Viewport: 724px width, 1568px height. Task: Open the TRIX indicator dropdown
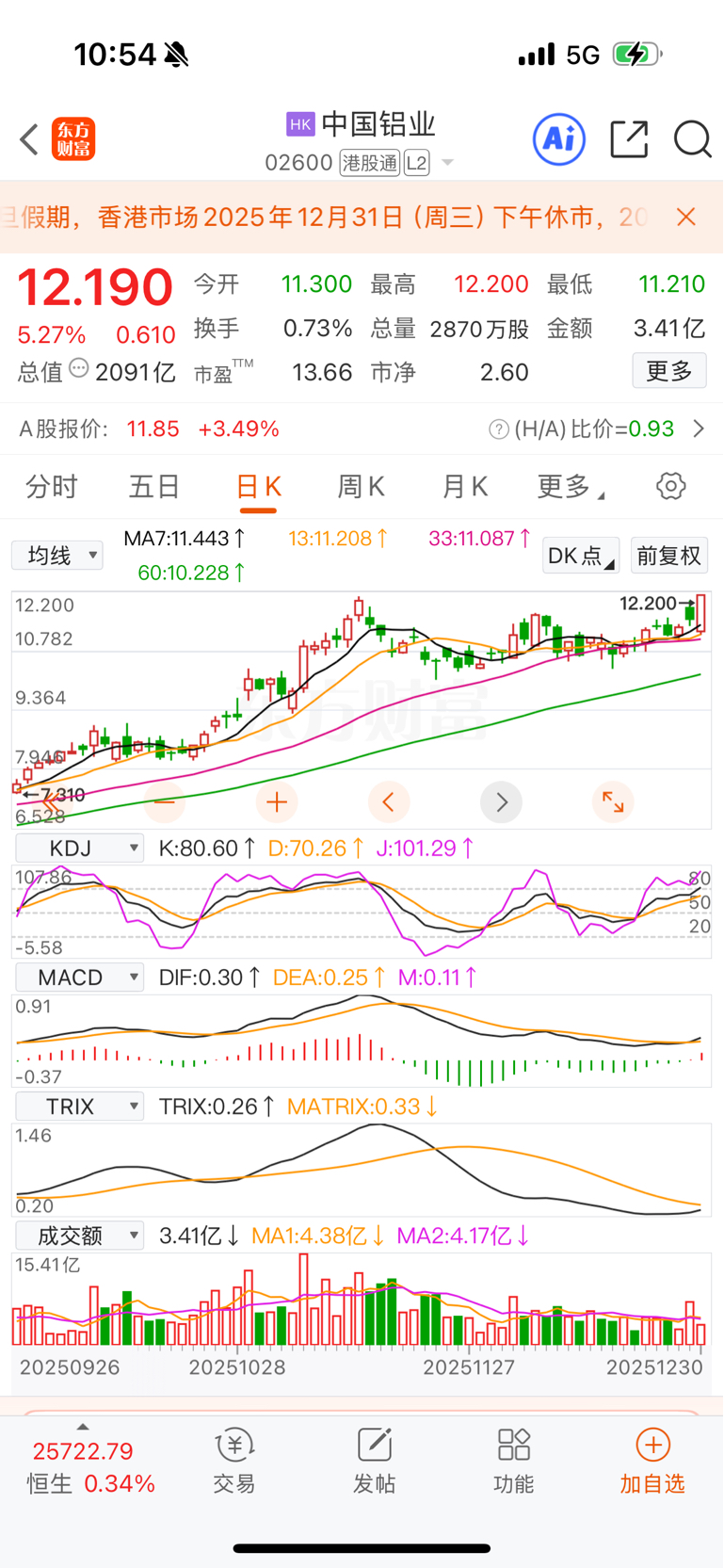click(80, 1107)
